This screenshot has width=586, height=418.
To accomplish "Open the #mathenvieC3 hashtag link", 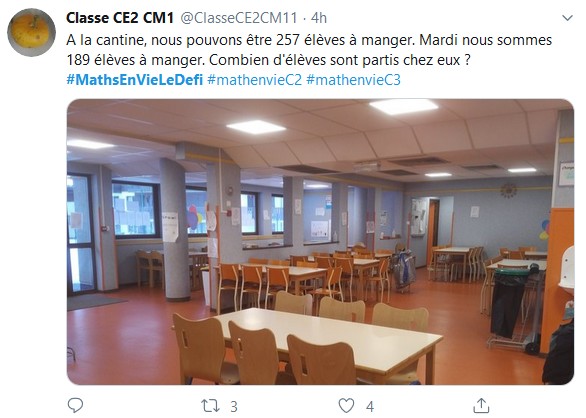I will click(353, 80).
